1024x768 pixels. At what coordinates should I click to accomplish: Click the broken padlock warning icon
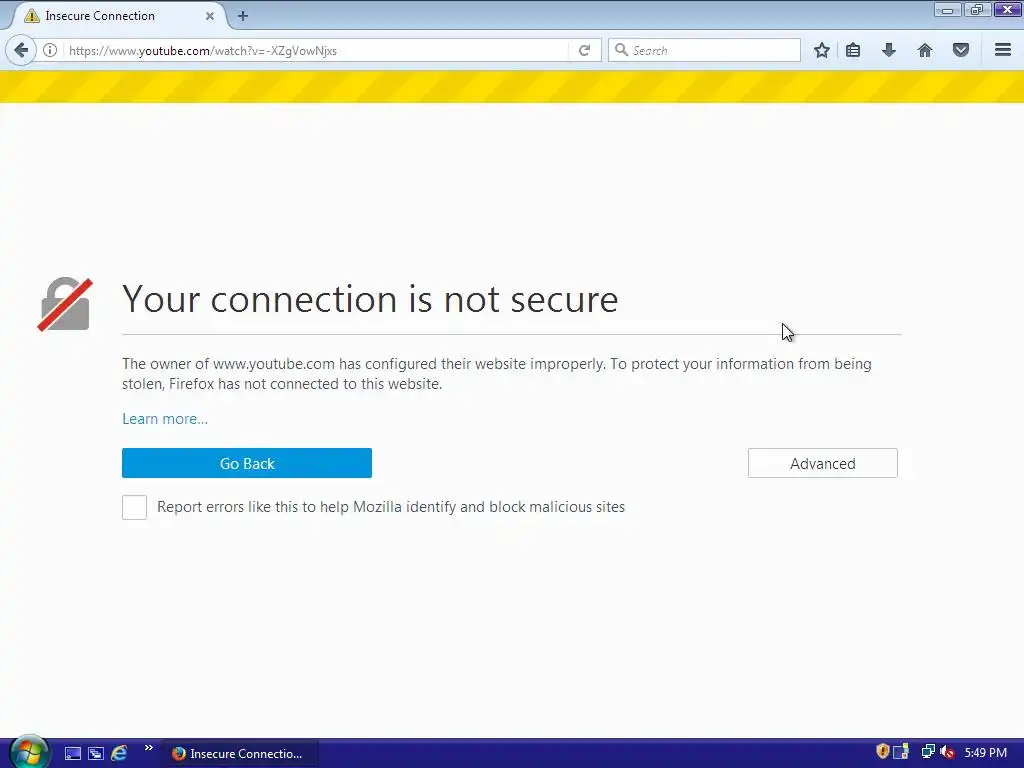click(65, 304)
